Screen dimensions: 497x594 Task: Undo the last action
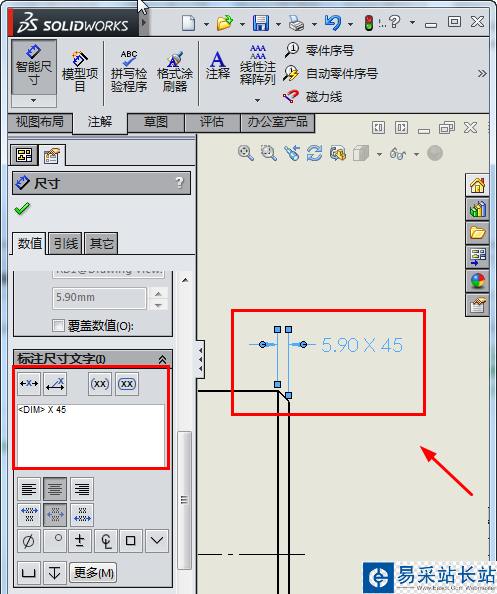tap(332, 23)
